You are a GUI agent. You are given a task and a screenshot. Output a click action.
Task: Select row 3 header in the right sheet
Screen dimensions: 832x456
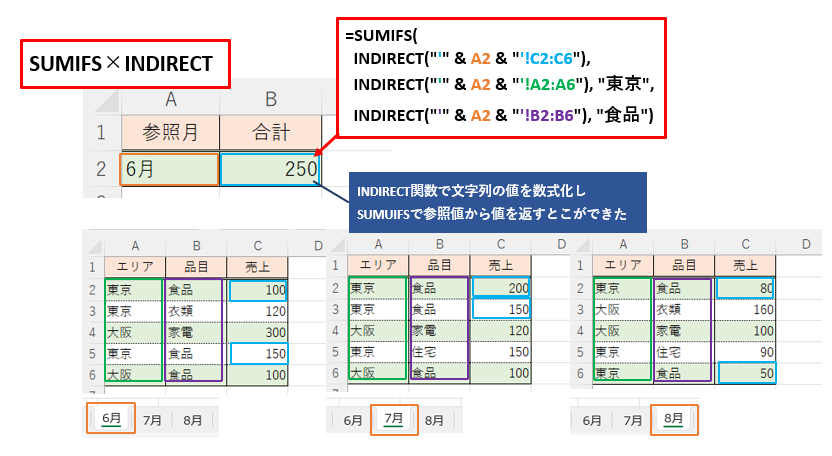(580, 309)
